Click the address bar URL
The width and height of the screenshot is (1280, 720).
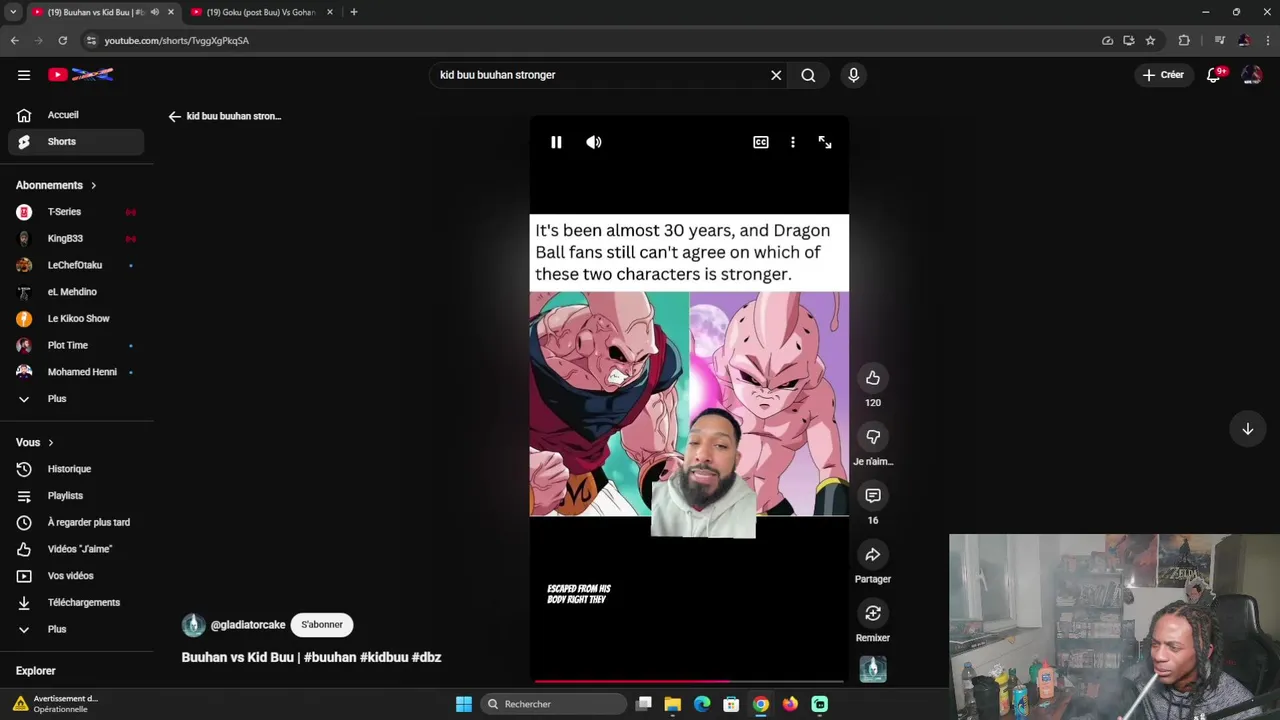(x=177, y=41)
